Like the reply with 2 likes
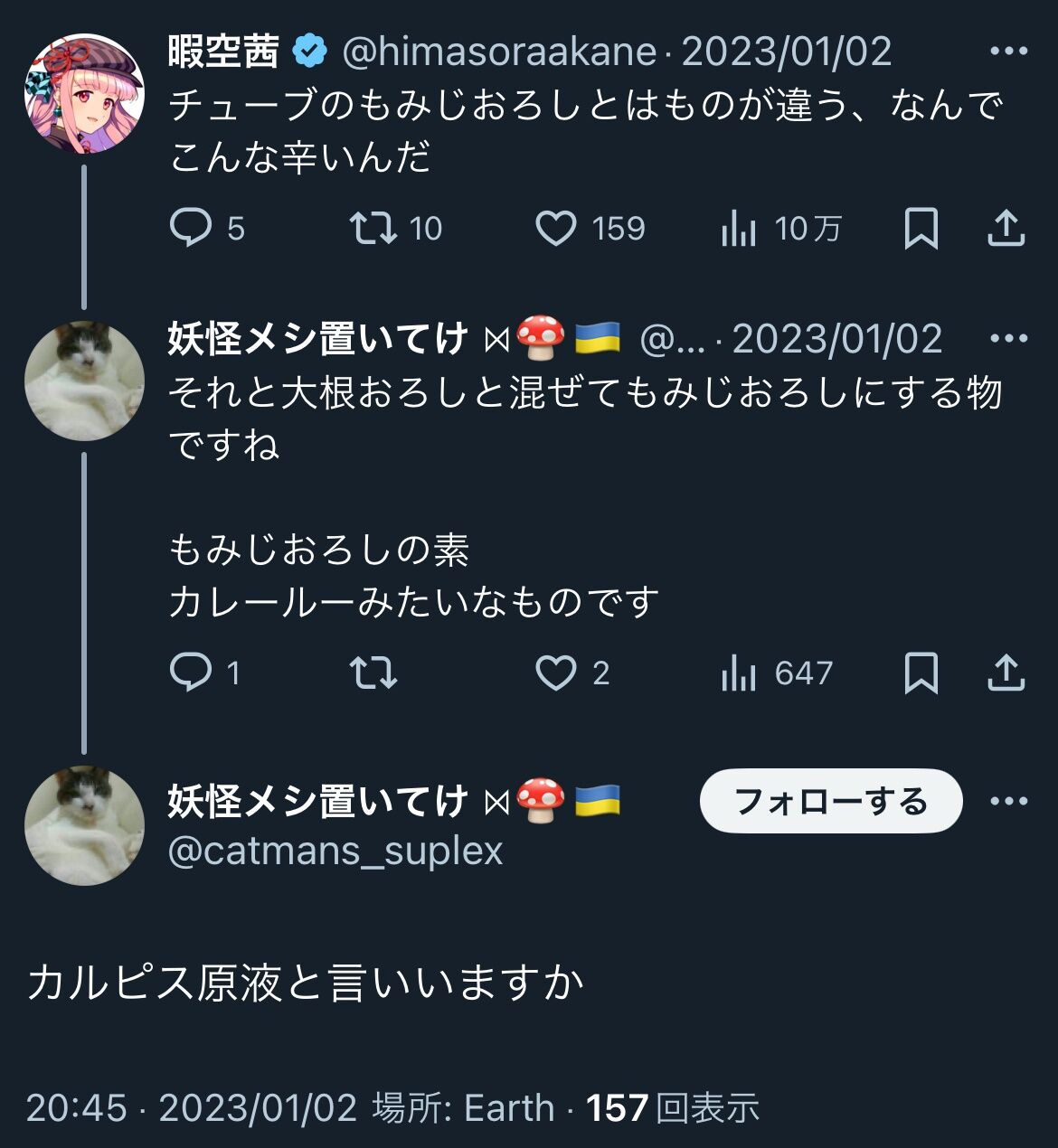1058x1148 pixels. pos(556,673)
